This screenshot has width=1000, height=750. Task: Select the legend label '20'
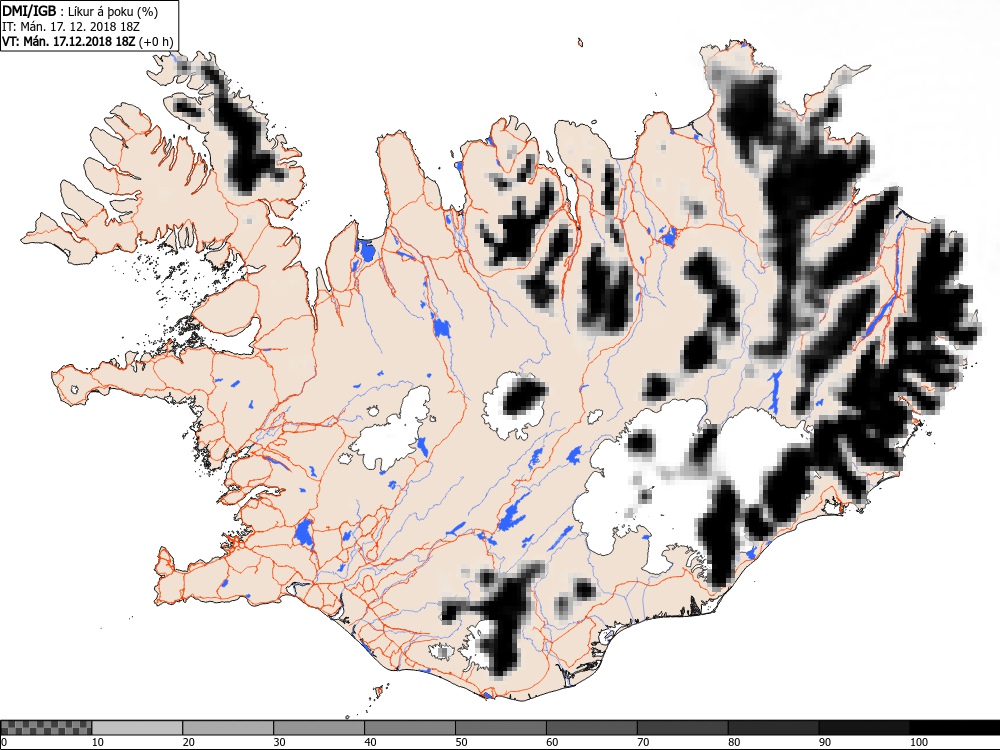click(189, 742)
